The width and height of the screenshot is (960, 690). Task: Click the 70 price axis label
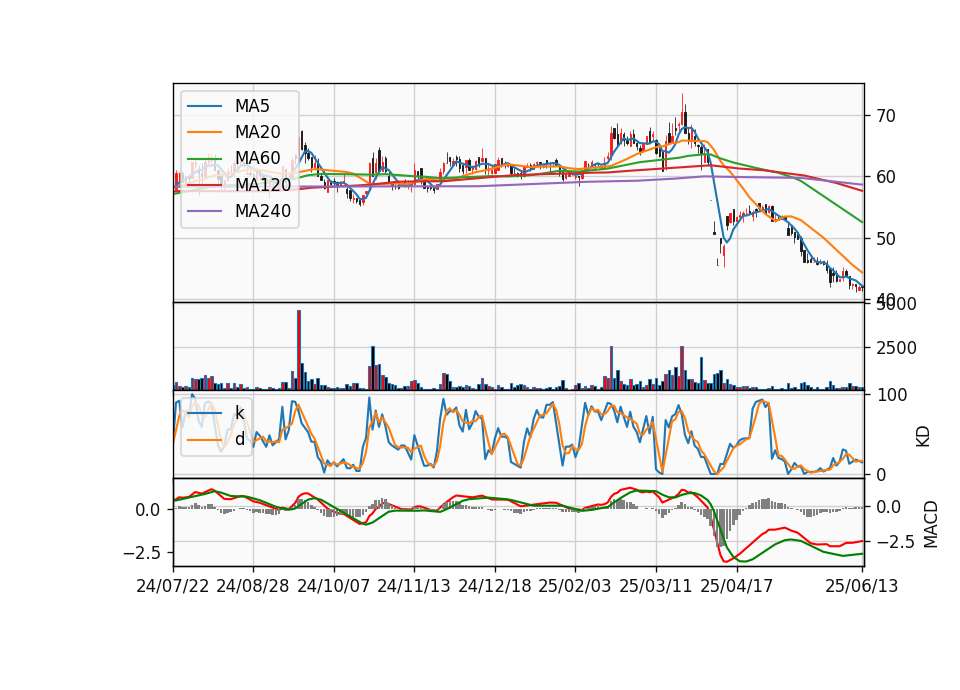[x=885, y=116]
